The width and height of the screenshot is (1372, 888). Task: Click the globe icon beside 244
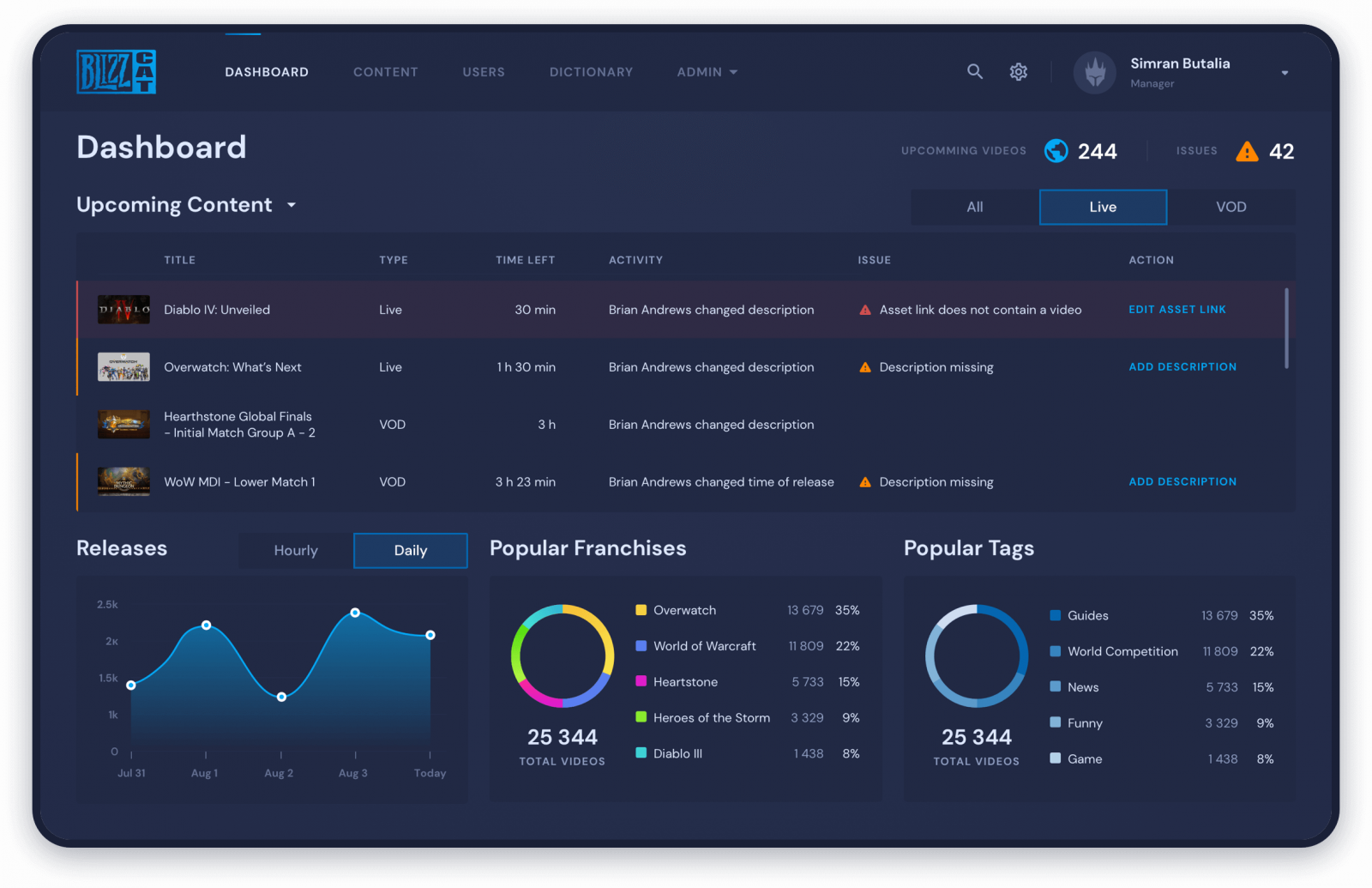(1056, 151)
